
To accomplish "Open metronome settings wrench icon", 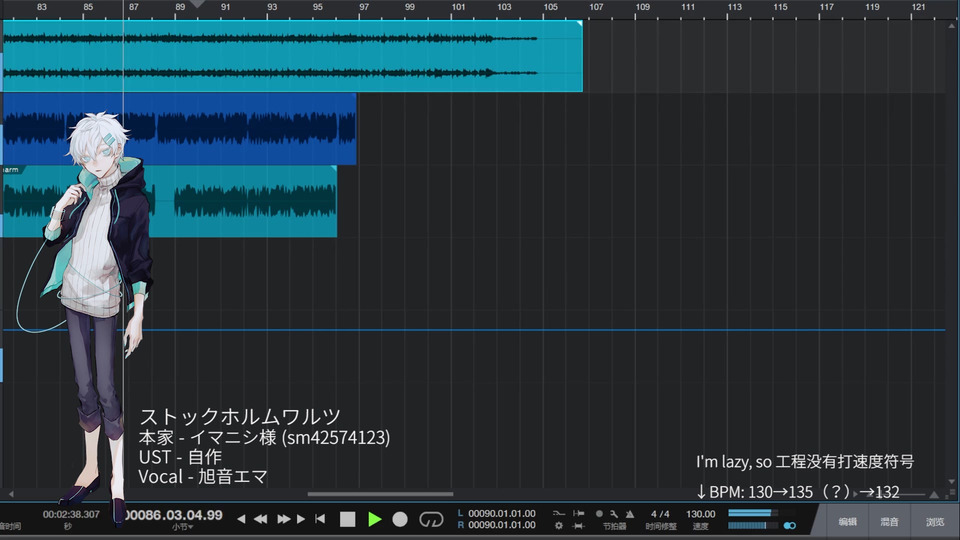I will point(613,514).
